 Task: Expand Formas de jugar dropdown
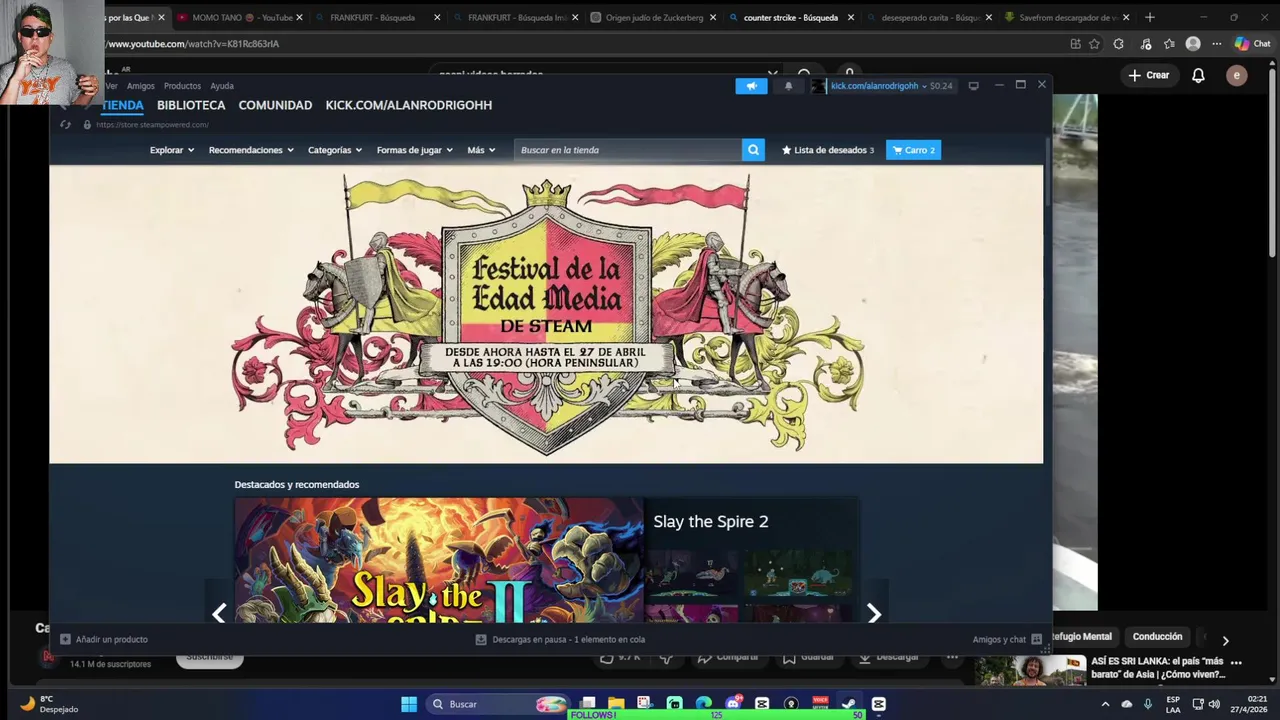[x=415, y=150]
